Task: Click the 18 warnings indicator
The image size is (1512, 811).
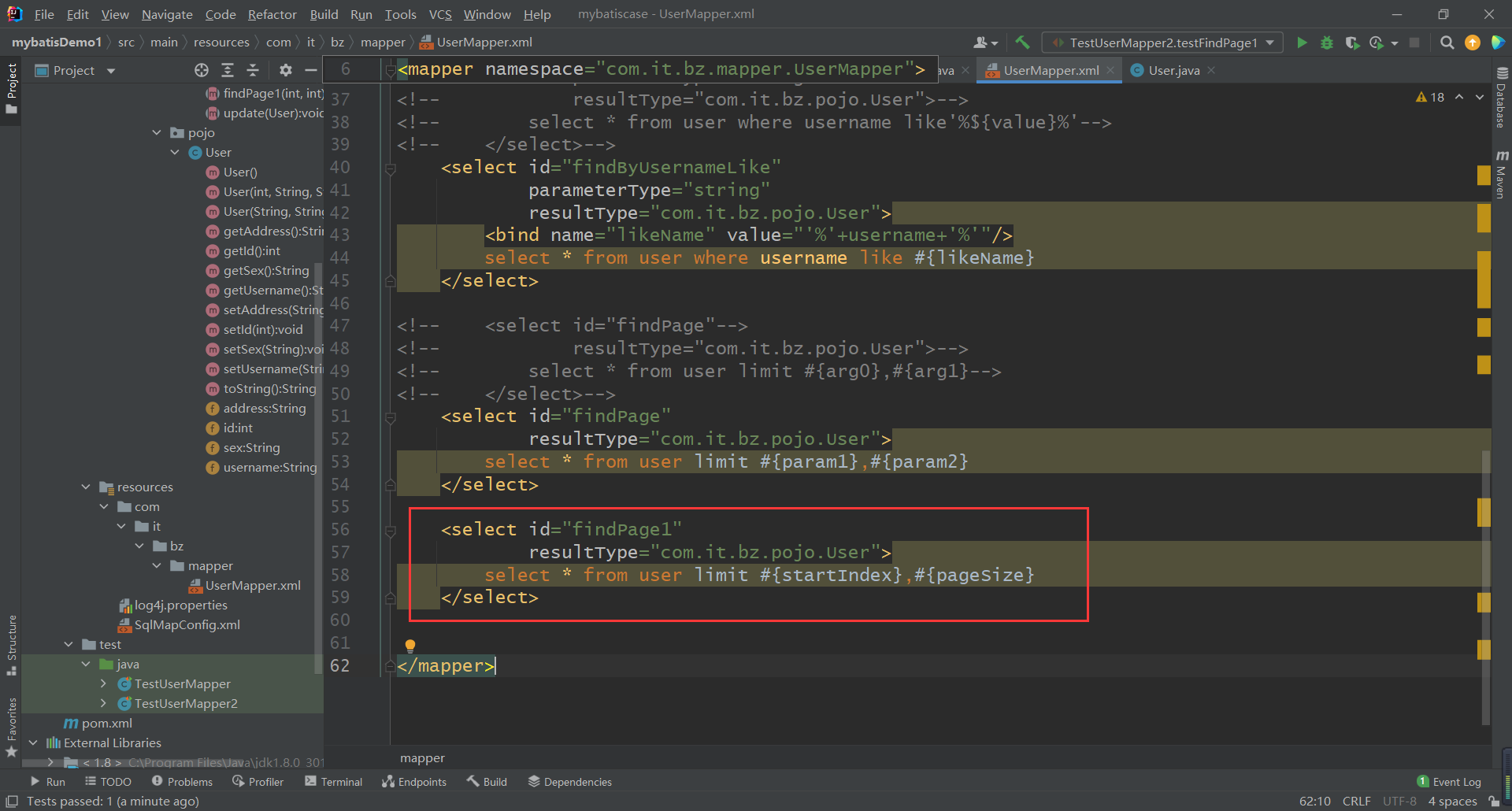Action: click(x=1430, y=97)
